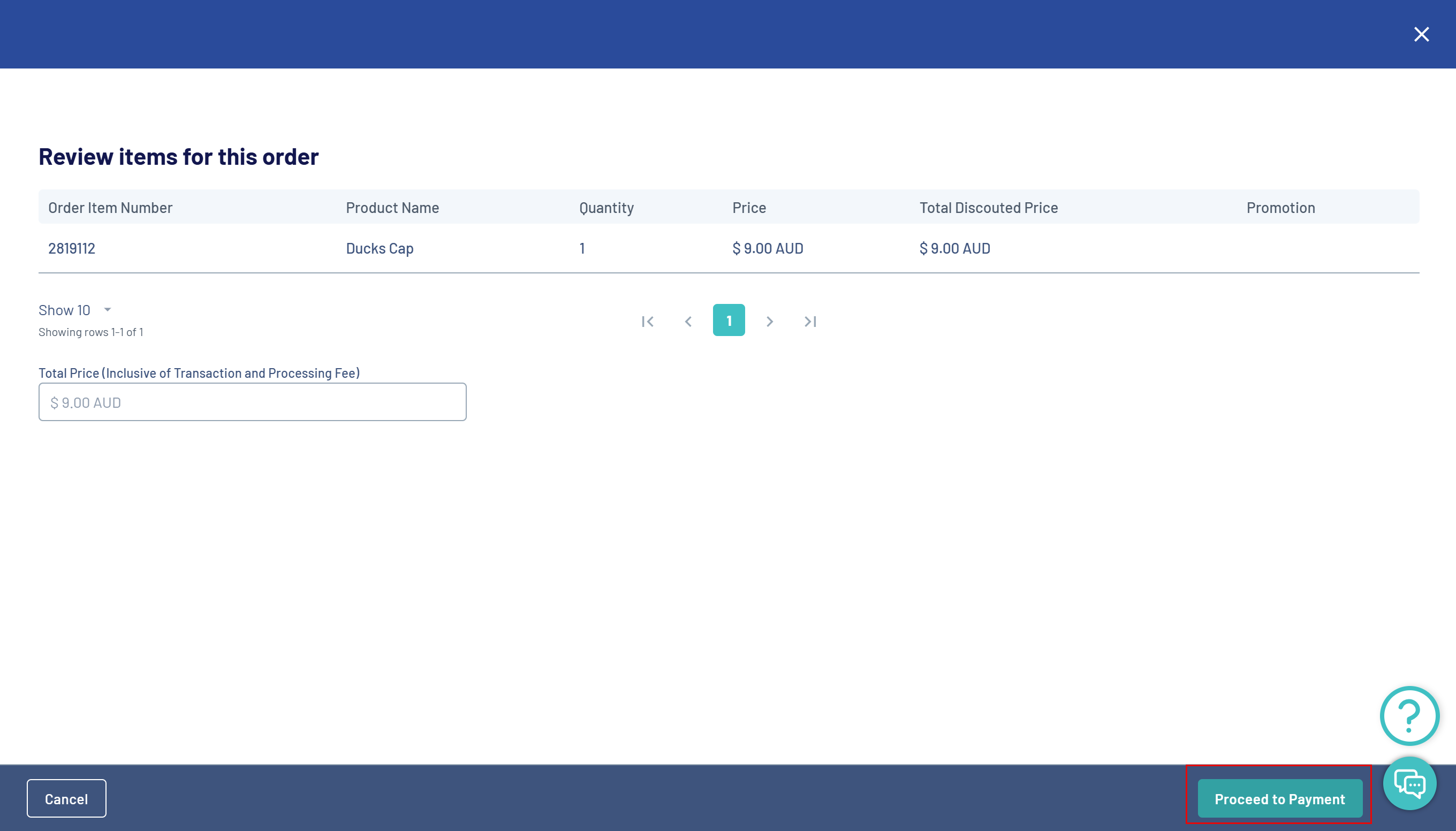Click Proceed to Payment button
This screenshot has height=831, width=1456.
[1279, 798]
